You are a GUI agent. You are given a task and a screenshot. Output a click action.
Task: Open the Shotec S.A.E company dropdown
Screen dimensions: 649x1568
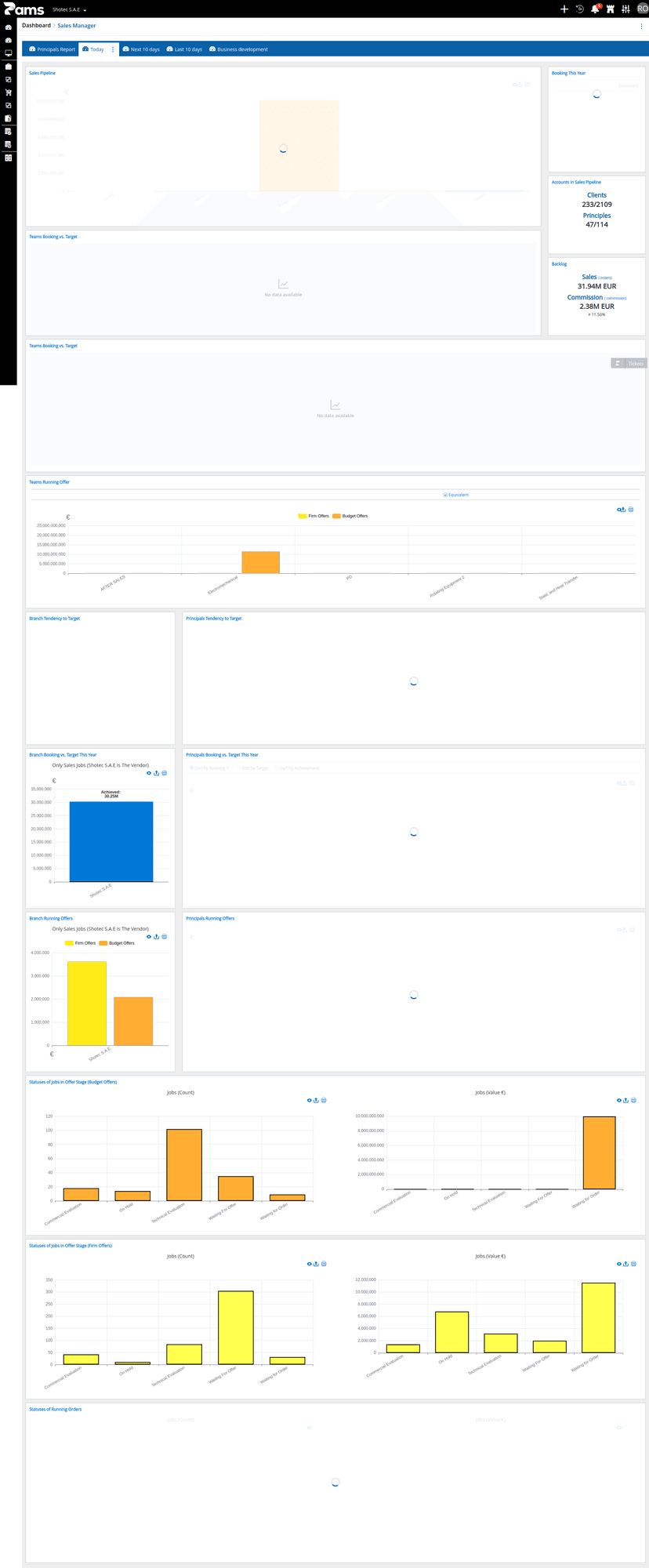(69, 9)
